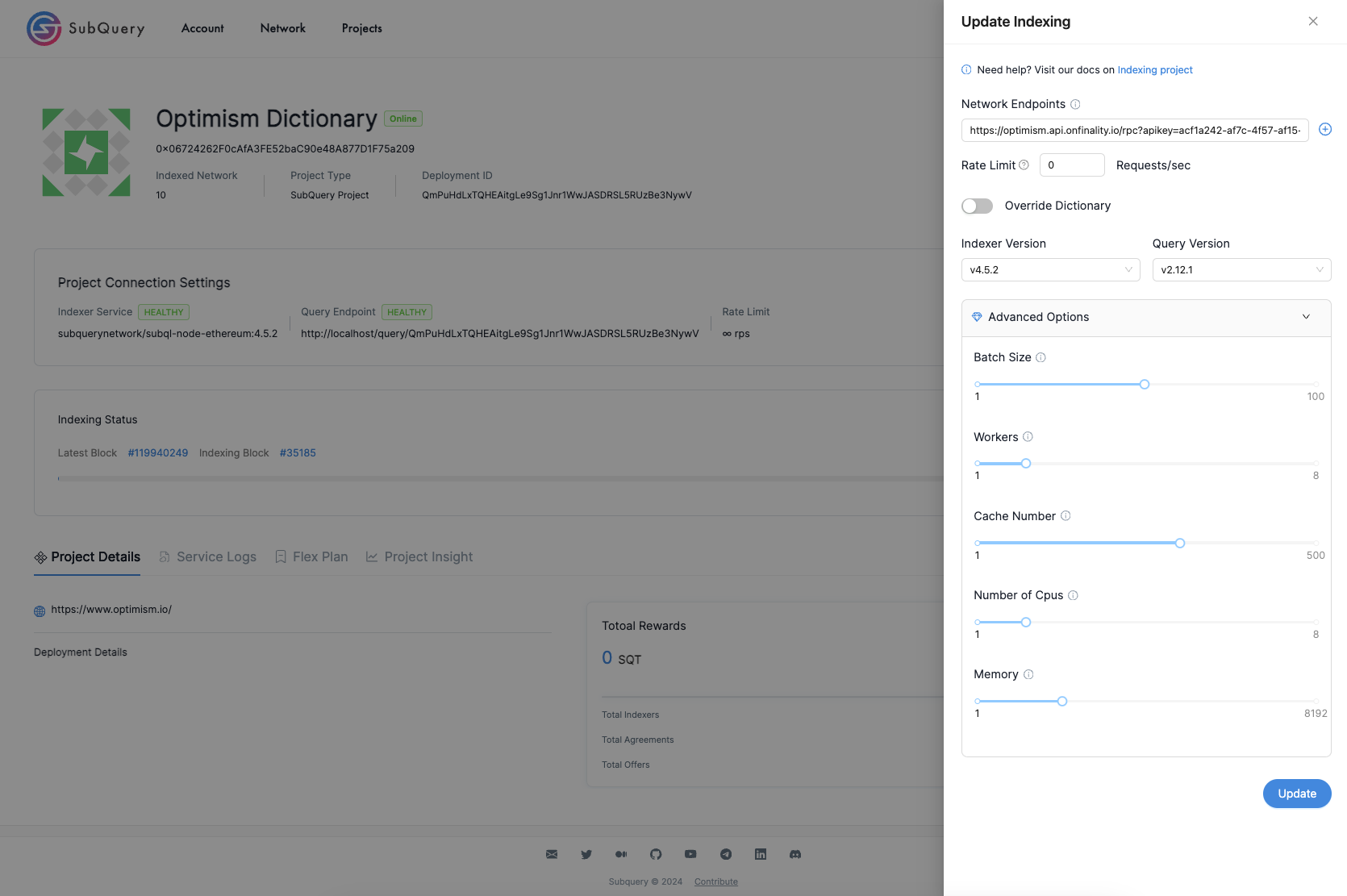This screenshot has height=896, width=1347.
Task: Click the Rate Limit help icon
Action: tap(1024, 165)
